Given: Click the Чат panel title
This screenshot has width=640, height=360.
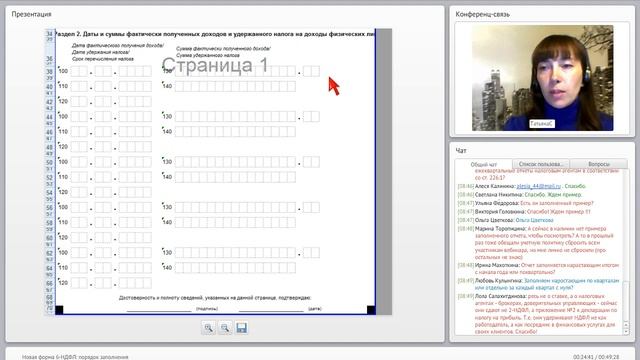Looking at the screenshot, I should pyautogui.click(x=461, y=151).
